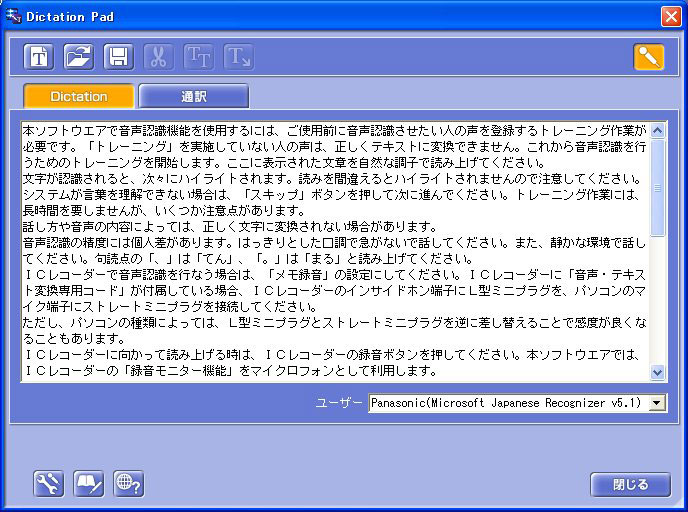This screenshot has width=688, height=512.
Task: Click the 閉じる button
Action: click(630, 485)
